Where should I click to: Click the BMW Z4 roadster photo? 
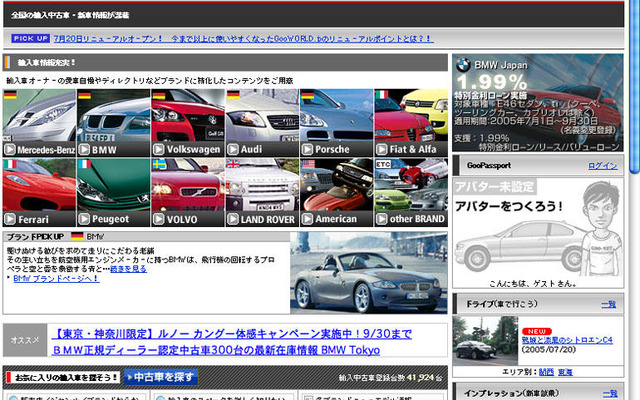click(369, 273)
